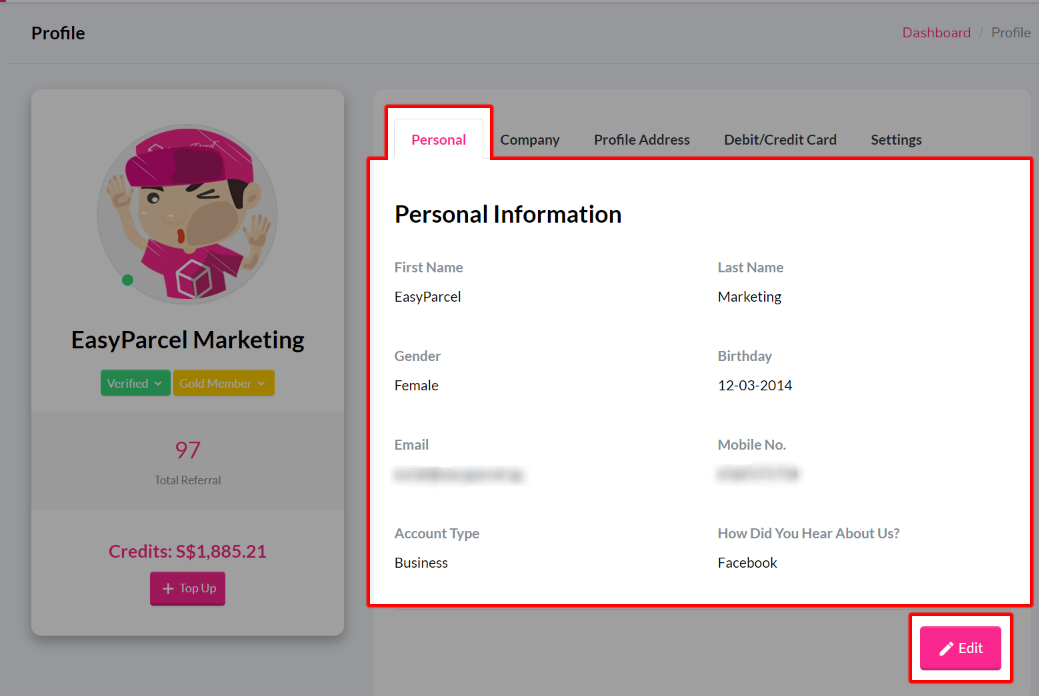Click the Credits: S$1,885.21 text
This screenshot has height=696, width=1039.
(x=188, y=551)
